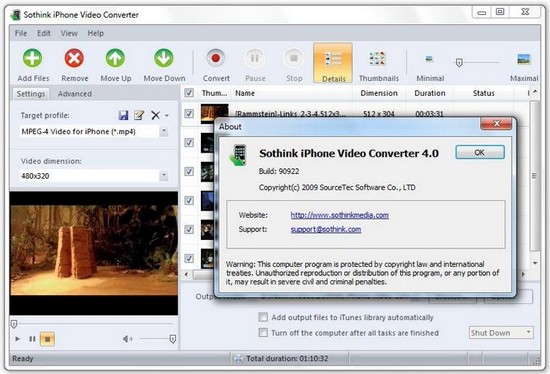
Task: Expand the Target profile dropdown
Action: pyautogui.click(x=164, y=132)
